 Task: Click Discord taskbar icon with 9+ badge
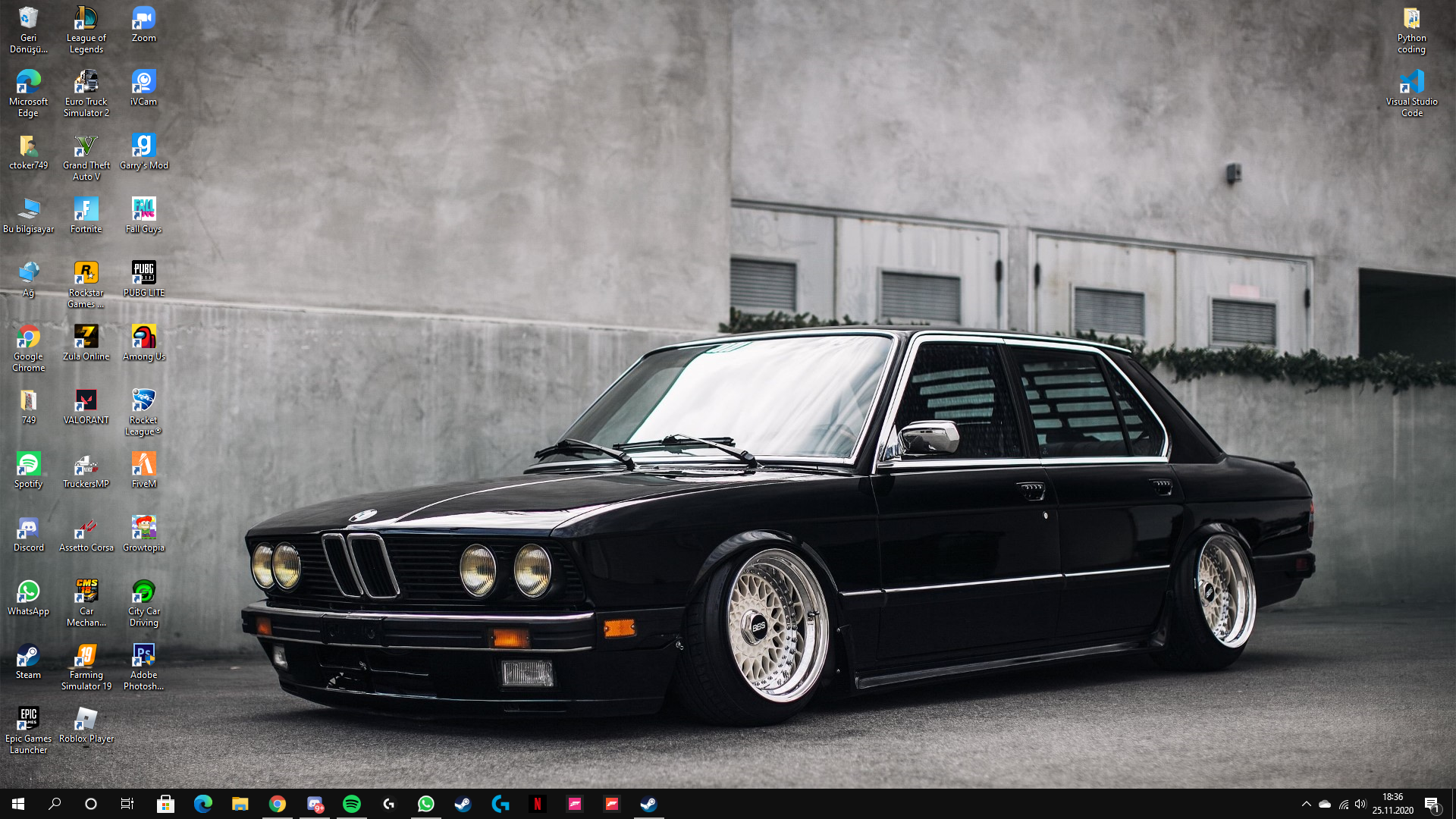[315, 804]
